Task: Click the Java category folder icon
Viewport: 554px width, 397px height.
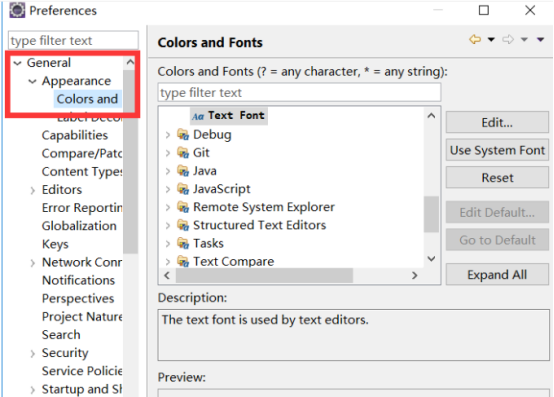Action: coord(183,171)
